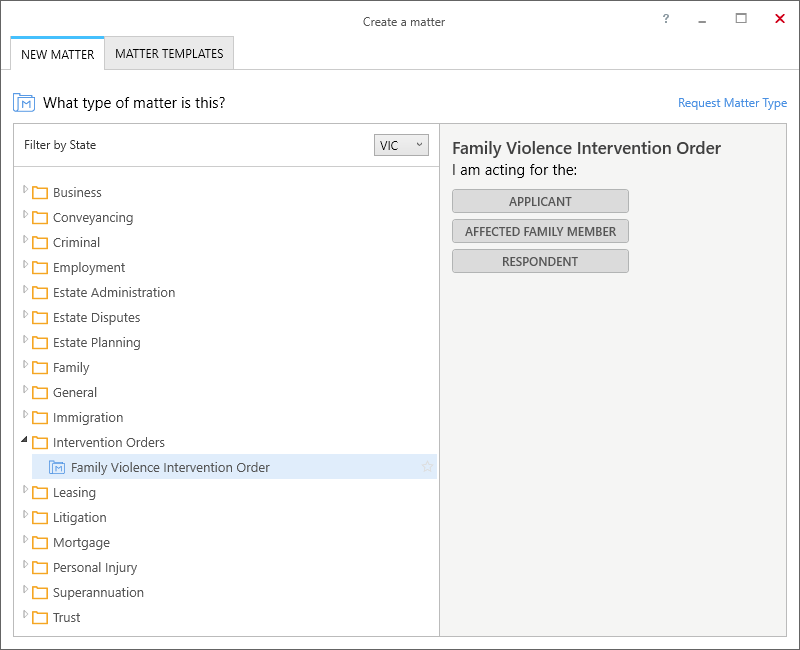Viewport: 800px width, 650px height.
Task: Mark Family Violence Intervention Order as favorite star
Action: (427, 467)
